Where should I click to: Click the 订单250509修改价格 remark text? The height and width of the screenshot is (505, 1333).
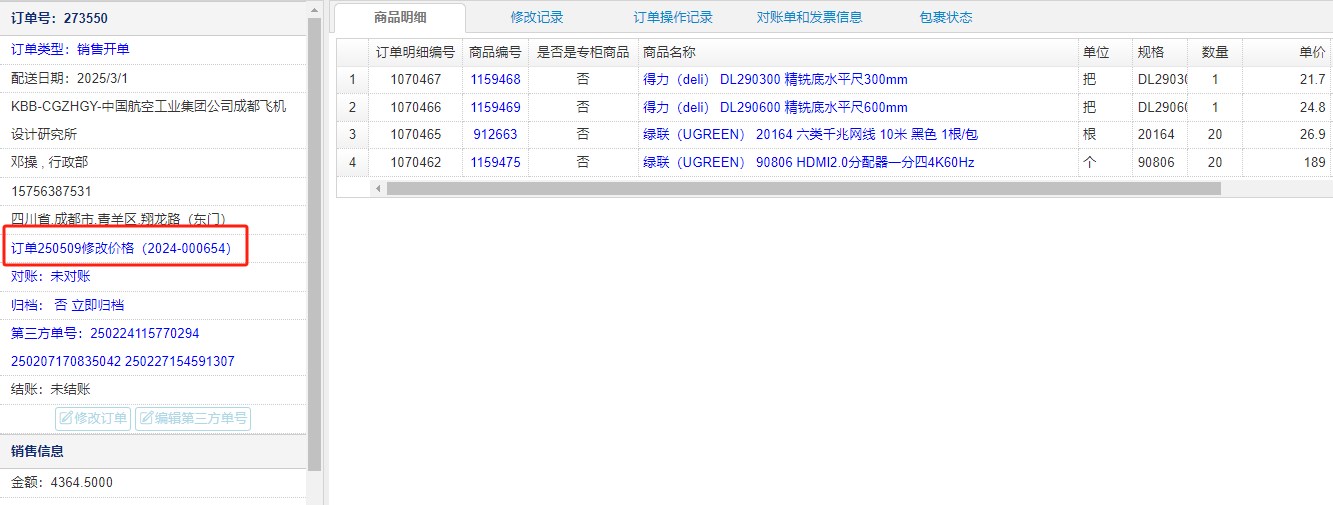coord(121,248)
